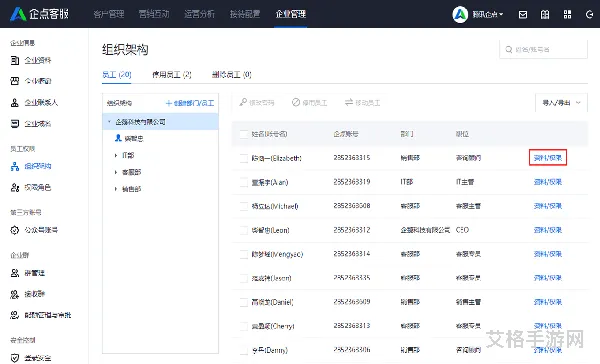The height and width of the screenshot is (364, 600).
Task: Open the four-squares apps grid icon
Action: coord(567,15)
